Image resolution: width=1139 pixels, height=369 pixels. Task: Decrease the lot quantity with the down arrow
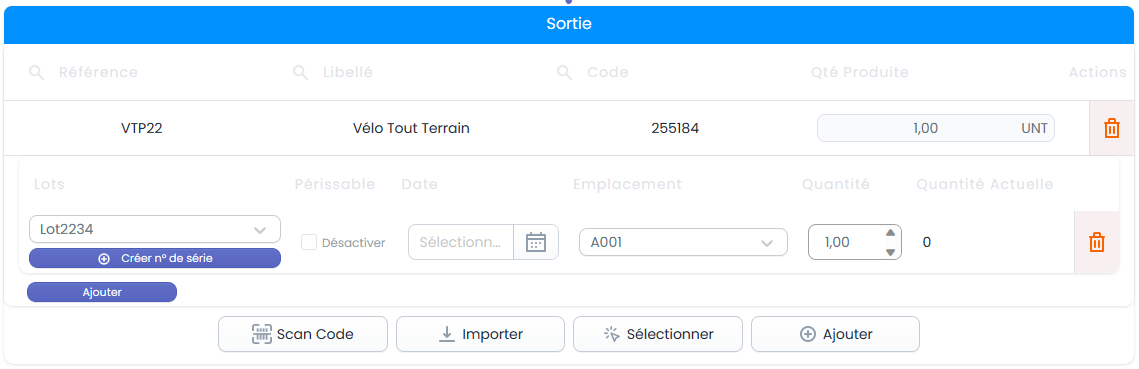coord(890,252)
